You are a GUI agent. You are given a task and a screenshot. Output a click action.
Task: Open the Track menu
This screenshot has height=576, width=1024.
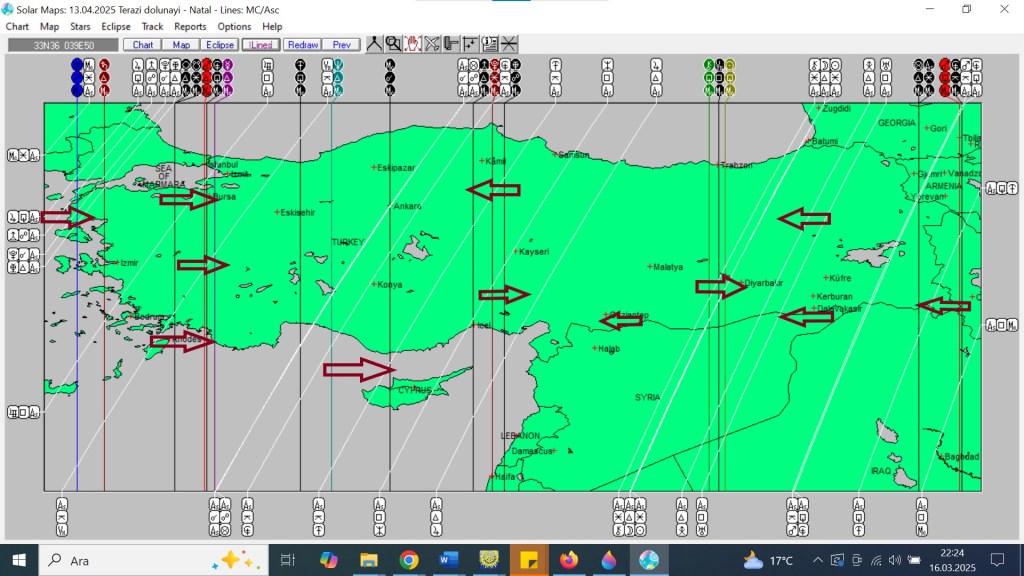coord(152,27)
